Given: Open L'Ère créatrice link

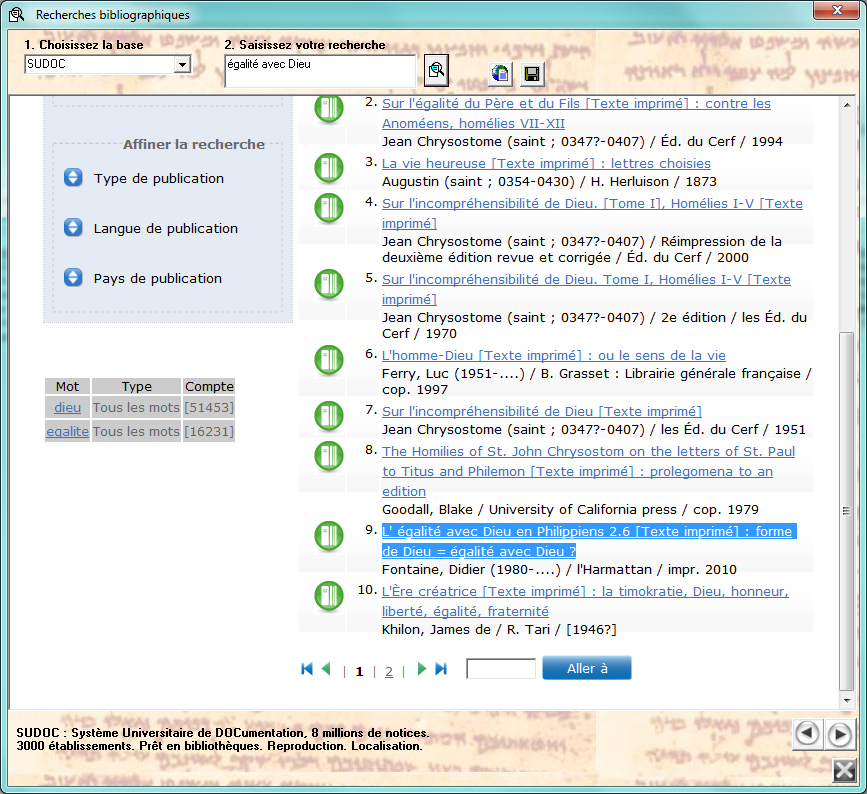Looking at the screenshot, I should (x=585, y=601).
